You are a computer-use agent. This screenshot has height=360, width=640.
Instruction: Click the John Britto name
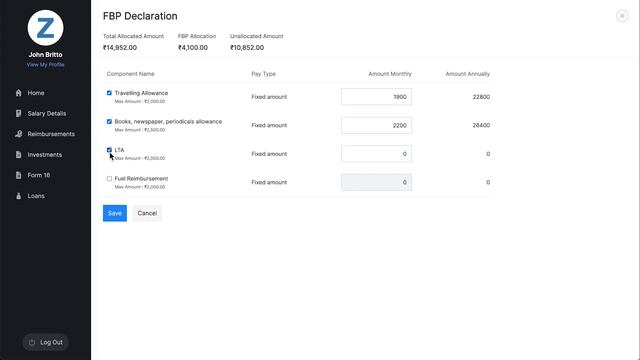click(x=45, y=55)
